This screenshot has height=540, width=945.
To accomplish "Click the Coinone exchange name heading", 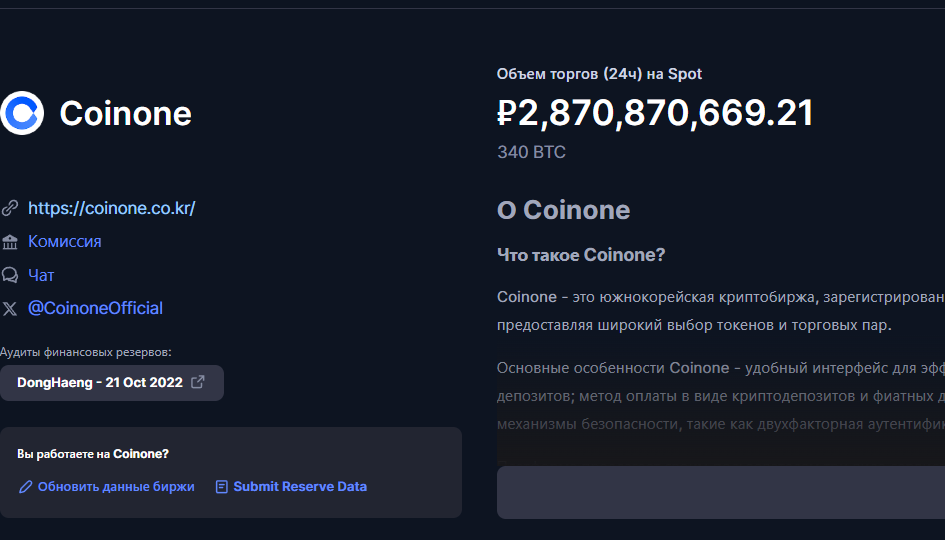I will coord(125,113).
